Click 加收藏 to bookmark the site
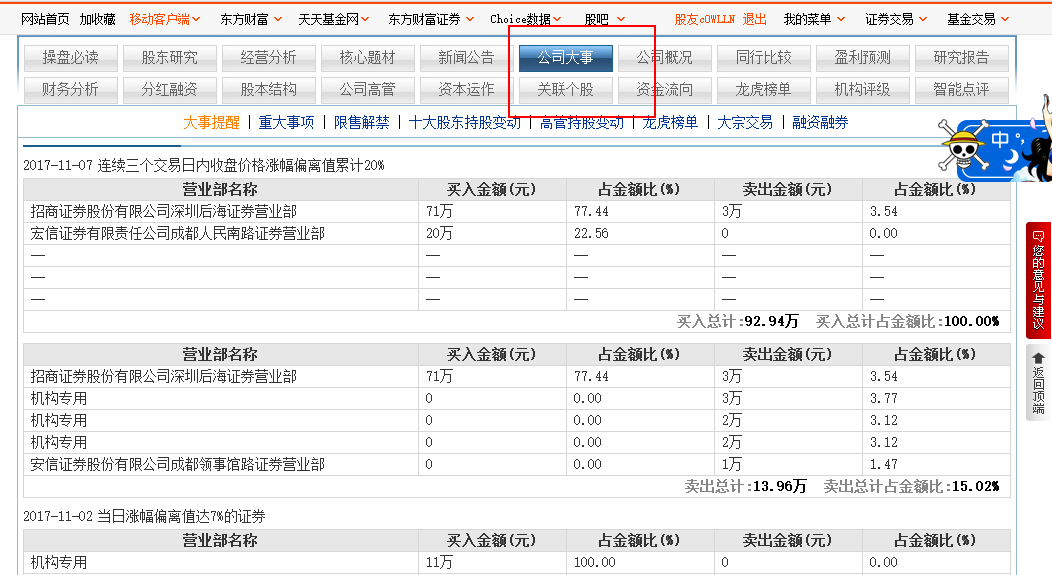 tap(98, 19)
